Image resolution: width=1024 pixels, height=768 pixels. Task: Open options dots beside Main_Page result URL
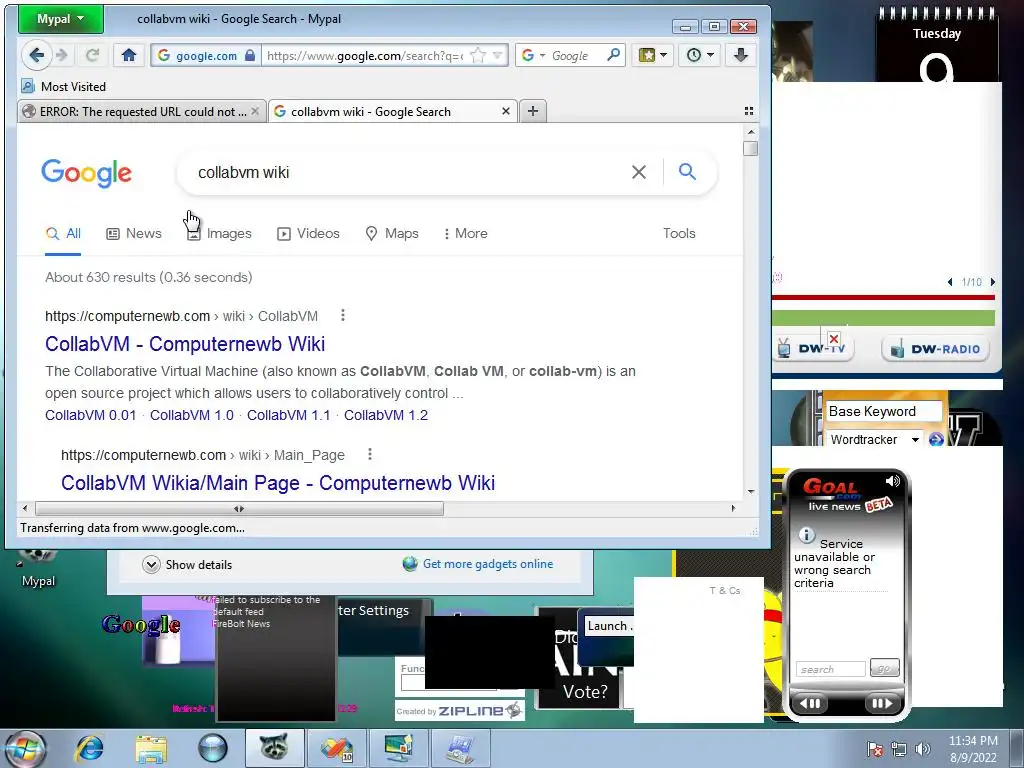(x=370, y=455)
